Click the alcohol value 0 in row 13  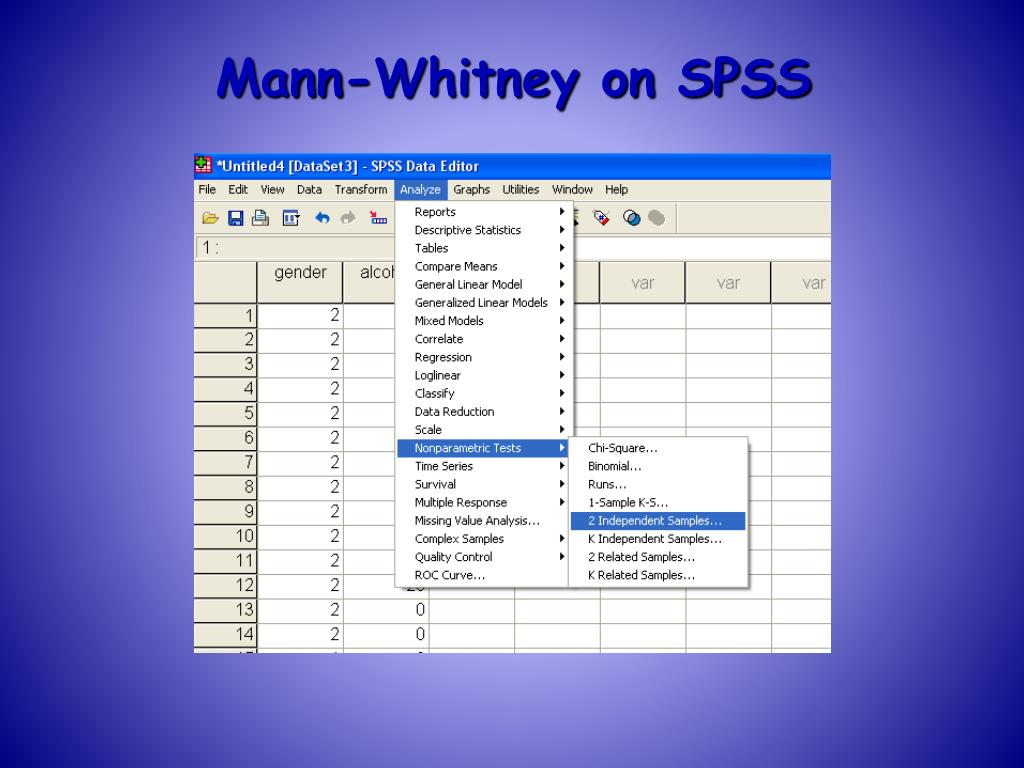(x=386, y=610)
